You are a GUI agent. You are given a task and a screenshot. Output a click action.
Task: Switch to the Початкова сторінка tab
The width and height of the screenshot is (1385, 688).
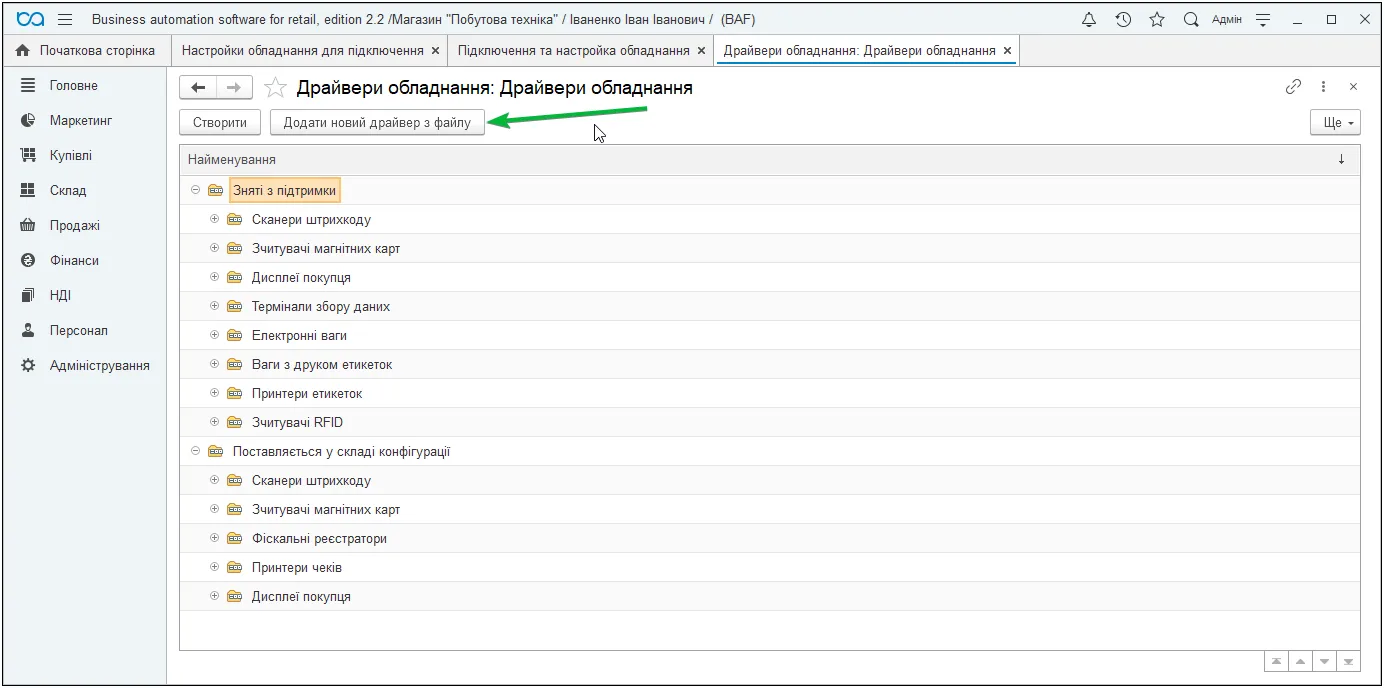86,50
